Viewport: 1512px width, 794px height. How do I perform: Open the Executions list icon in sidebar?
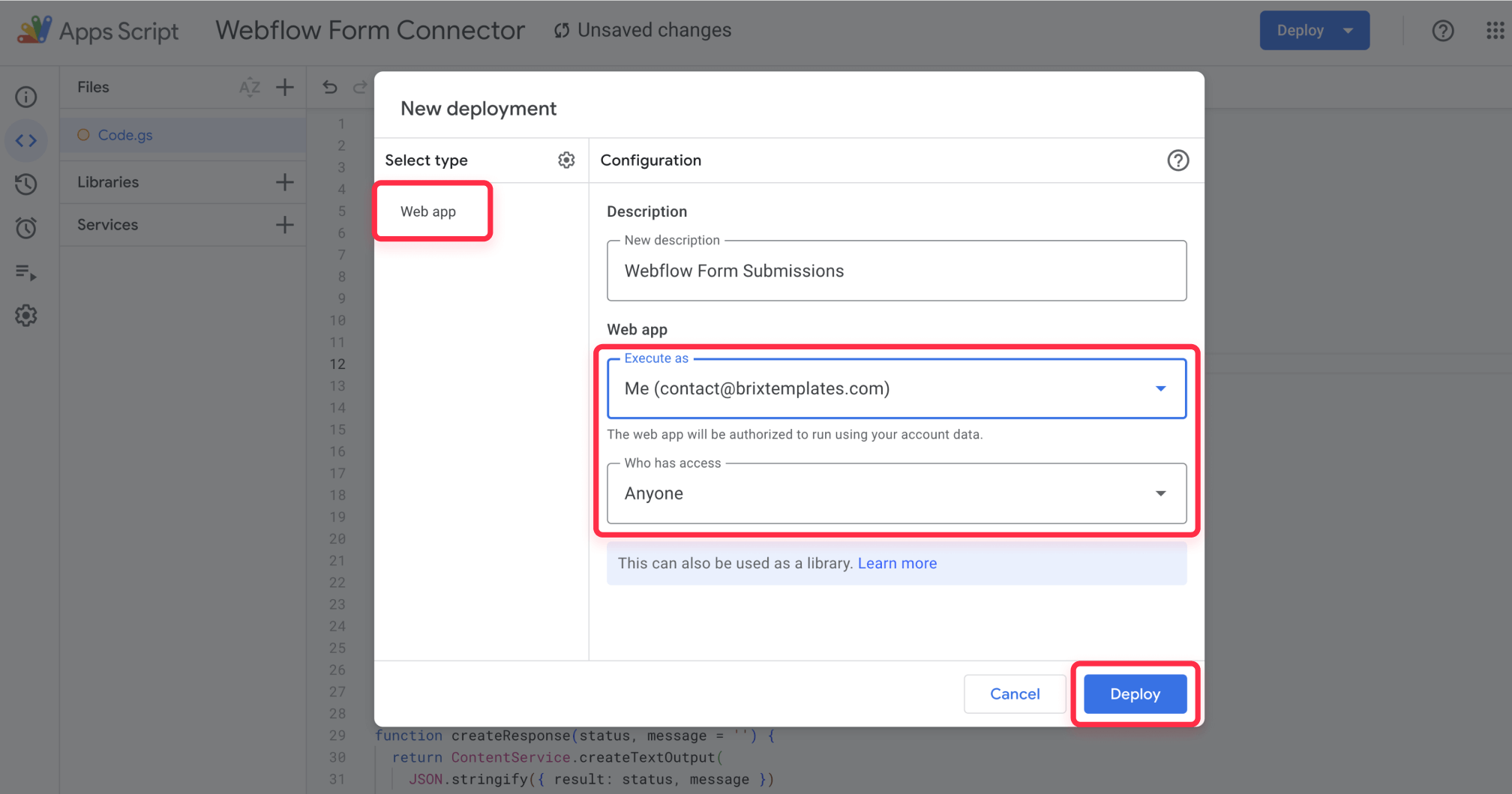pyautogui.click(x=26, y=271)
